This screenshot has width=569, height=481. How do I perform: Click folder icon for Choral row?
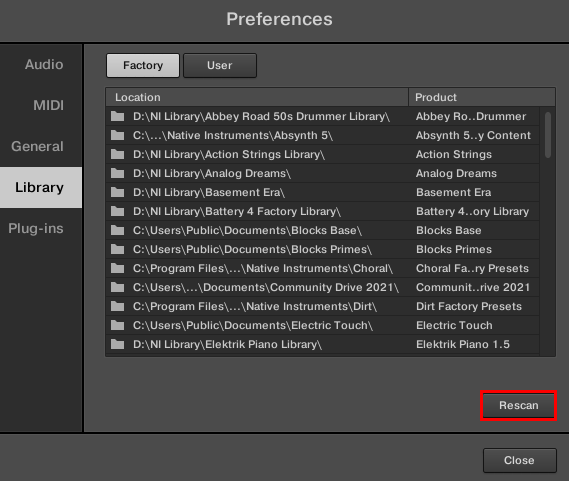(x=117, y=268)
